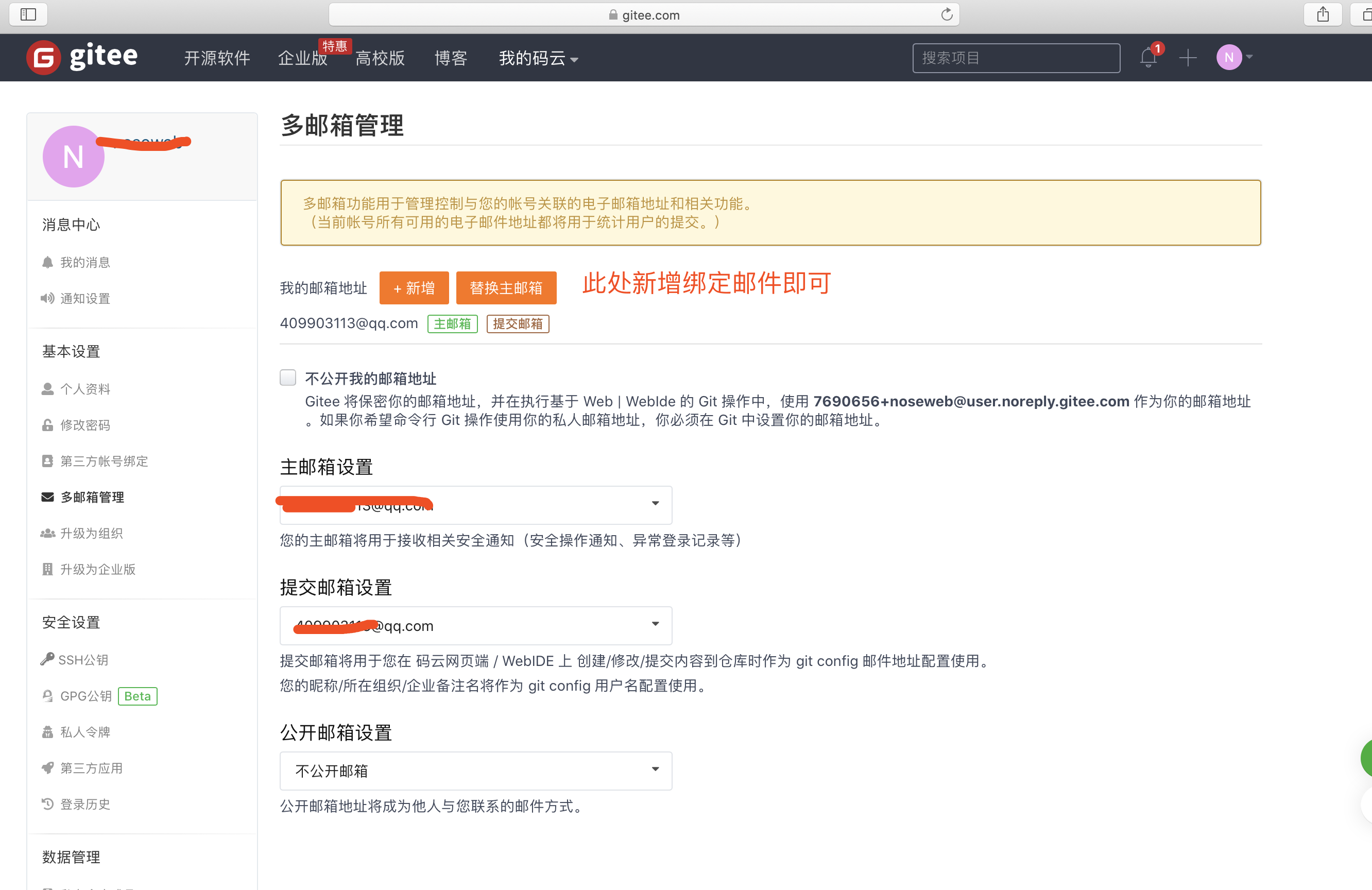This screenshot has height=890, width=1372.
Task: Click the 主邮箱 green tag
Action: point(453,324)
